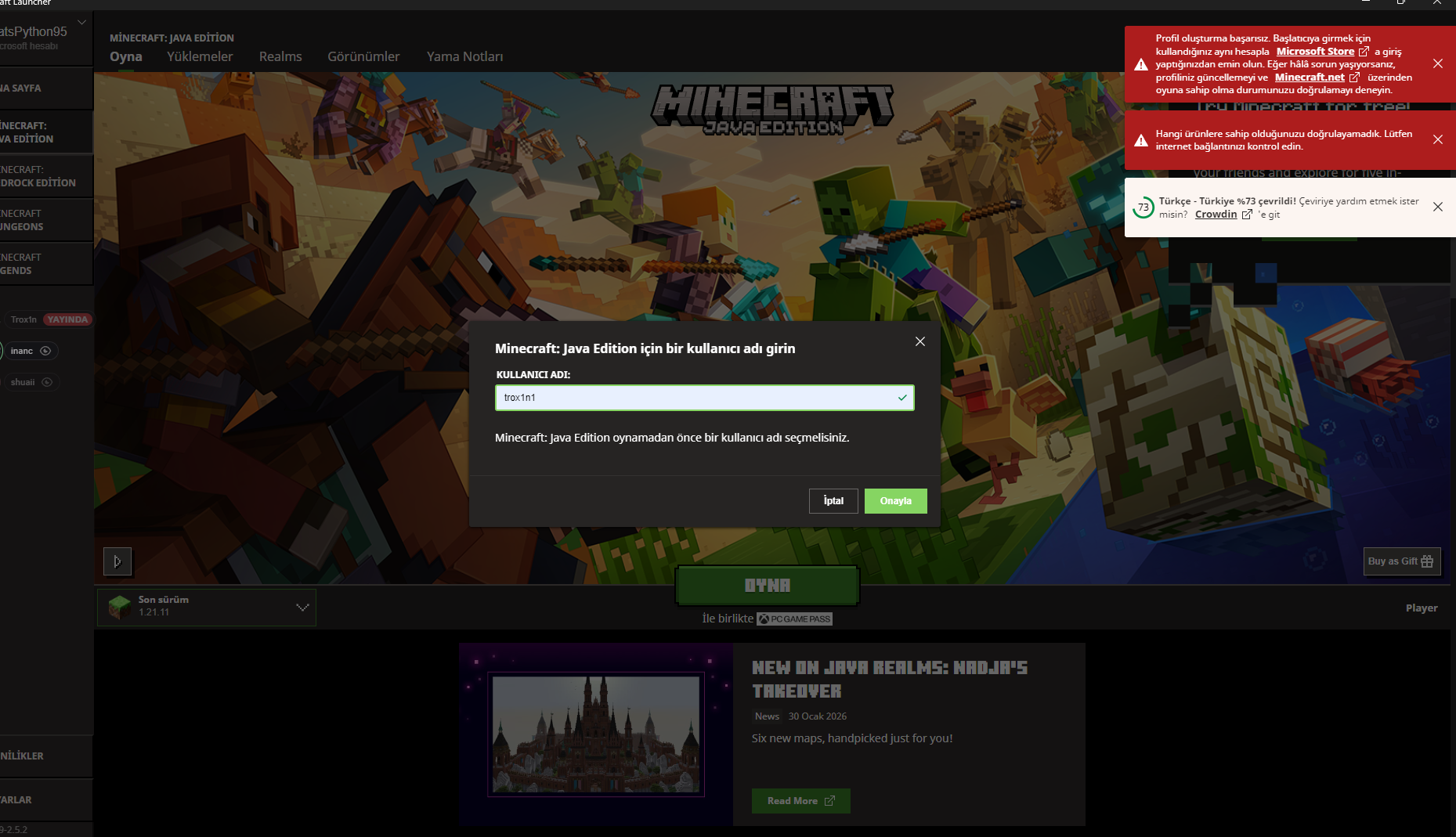1456x837 pixels.
Task: Click the green OYNA play button
Action: (x=768, y=586)
